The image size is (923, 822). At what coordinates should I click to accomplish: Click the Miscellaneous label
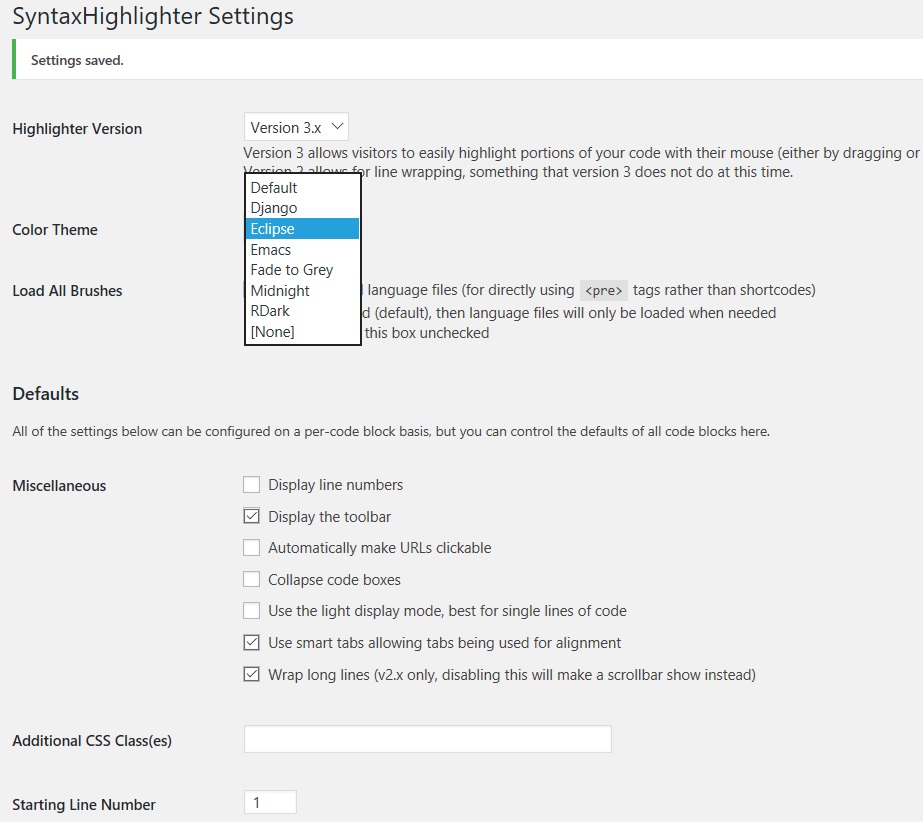pos(59,486)
